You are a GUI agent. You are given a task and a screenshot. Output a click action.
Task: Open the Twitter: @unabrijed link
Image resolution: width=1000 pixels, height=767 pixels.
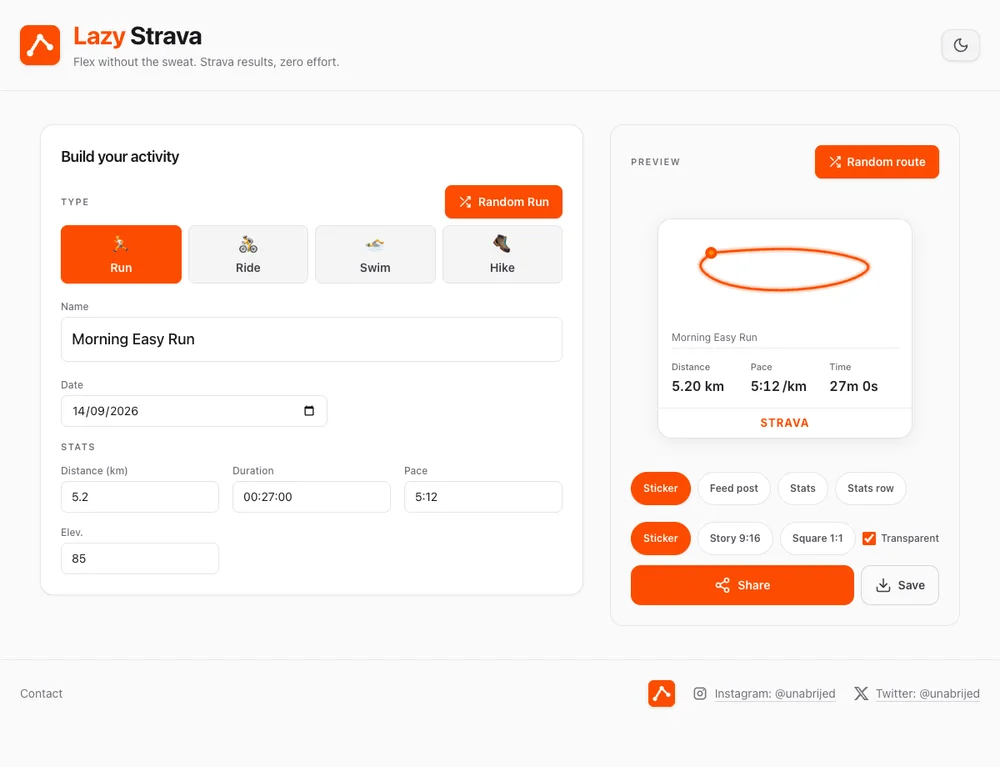pyautogui.click(x=927, y=693)
